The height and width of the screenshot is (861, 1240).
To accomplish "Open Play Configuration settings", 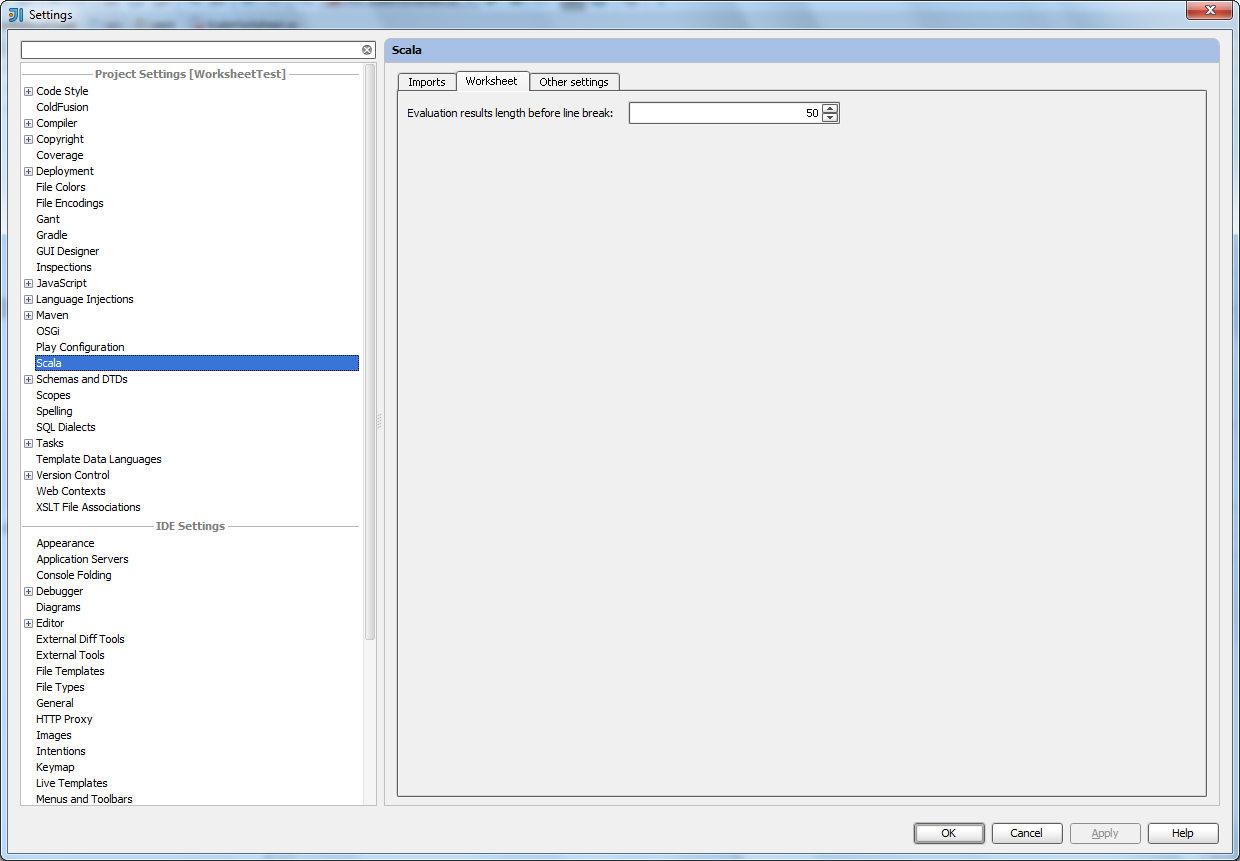I will click(80, 347).
